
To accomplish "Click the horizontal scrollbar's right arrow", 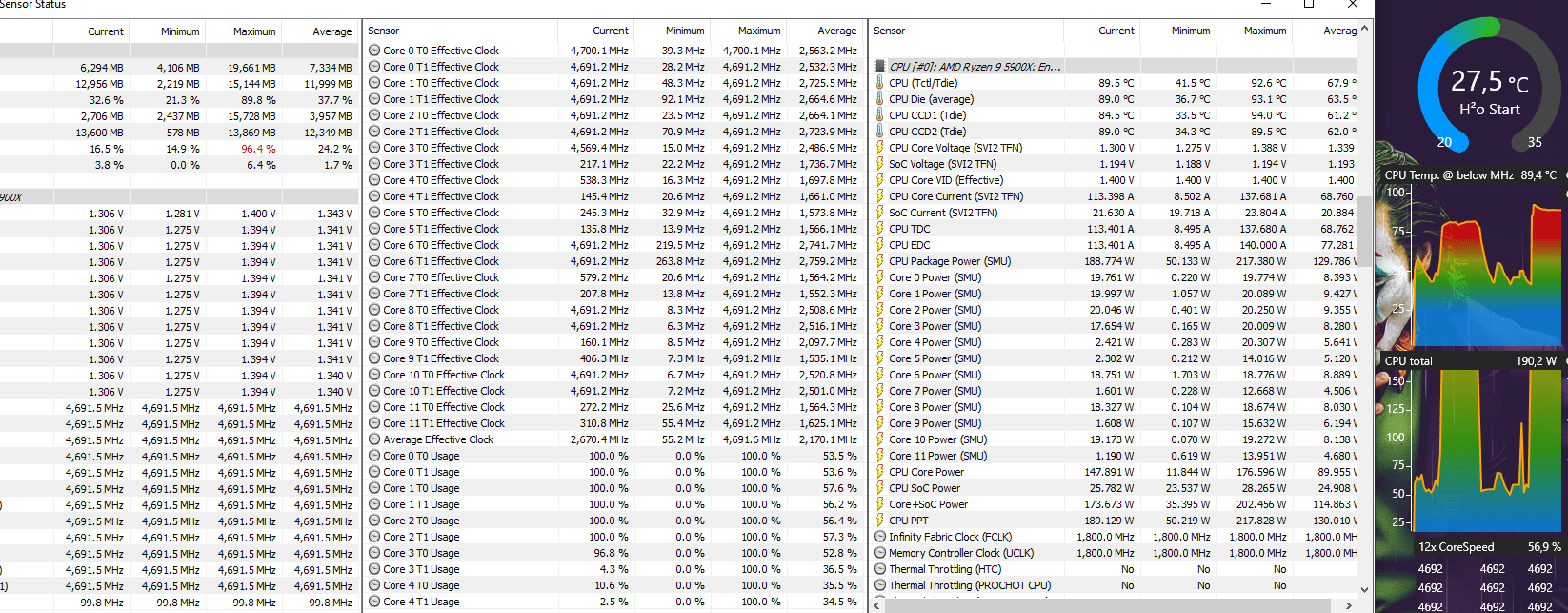I will pyautogui.click(x=1348, y=605).
